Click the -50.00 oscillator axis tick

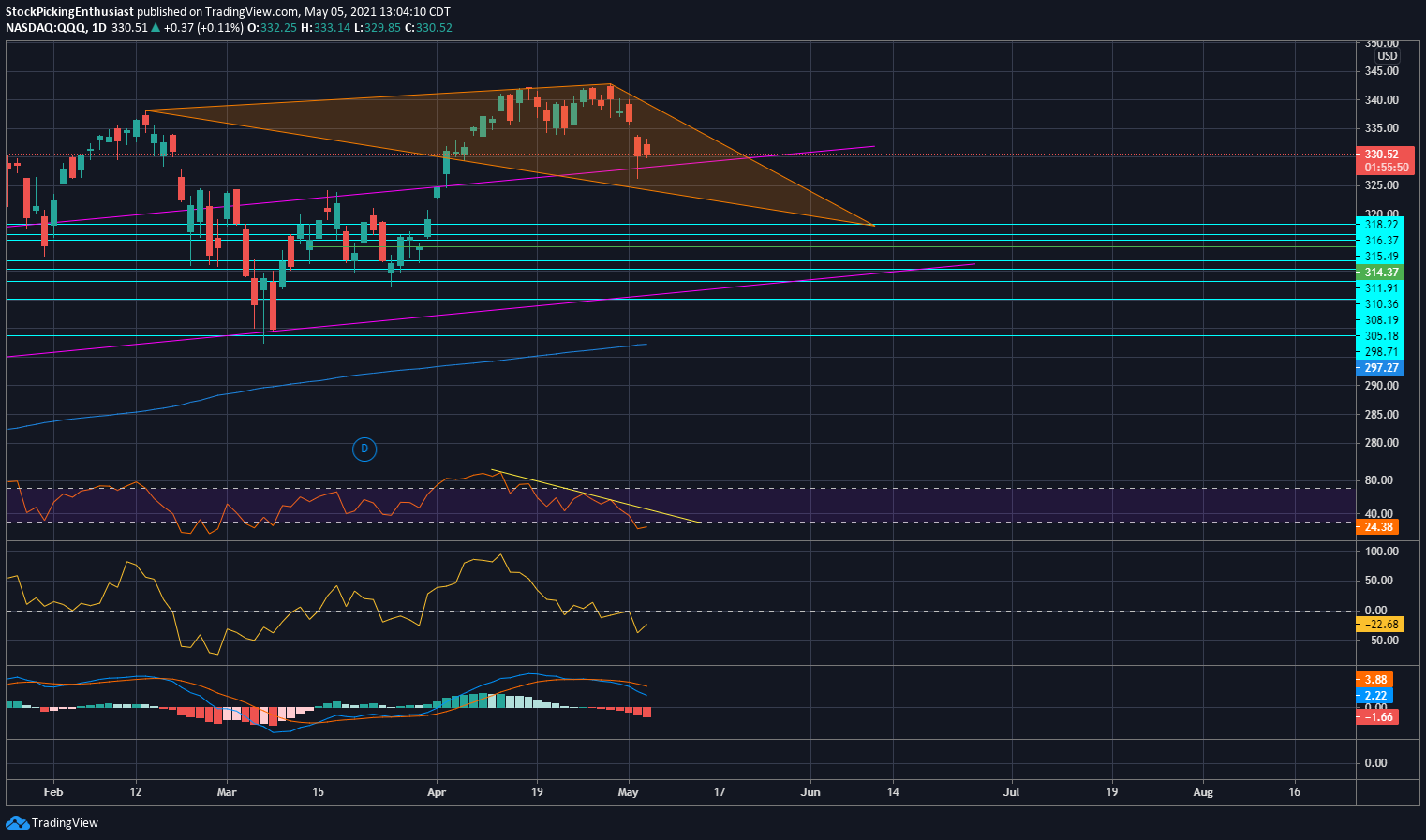[1381, 641]
